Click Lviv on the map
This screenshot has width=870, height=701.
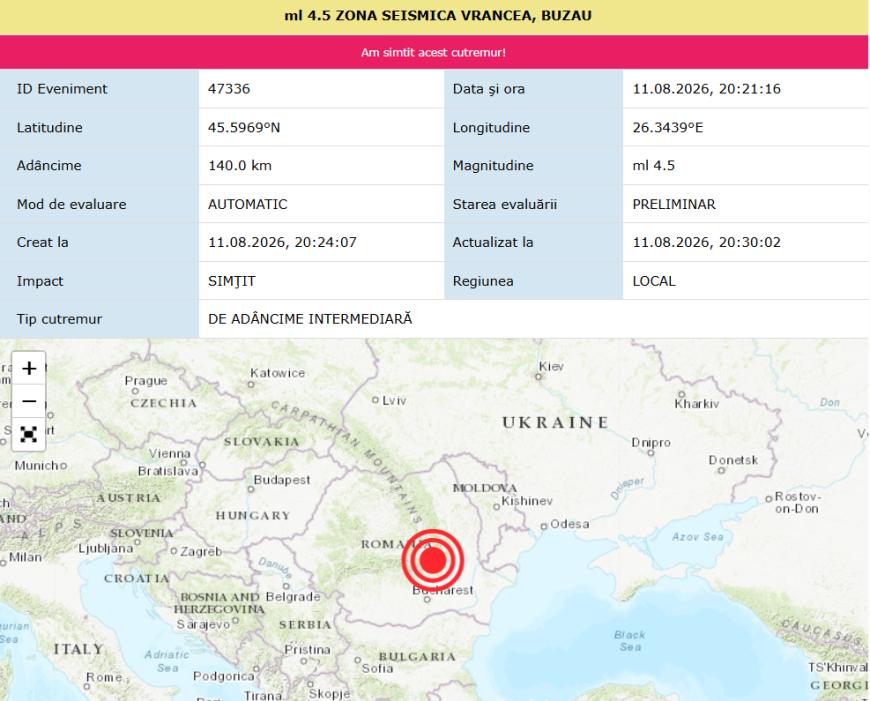[x=394, y=400]
